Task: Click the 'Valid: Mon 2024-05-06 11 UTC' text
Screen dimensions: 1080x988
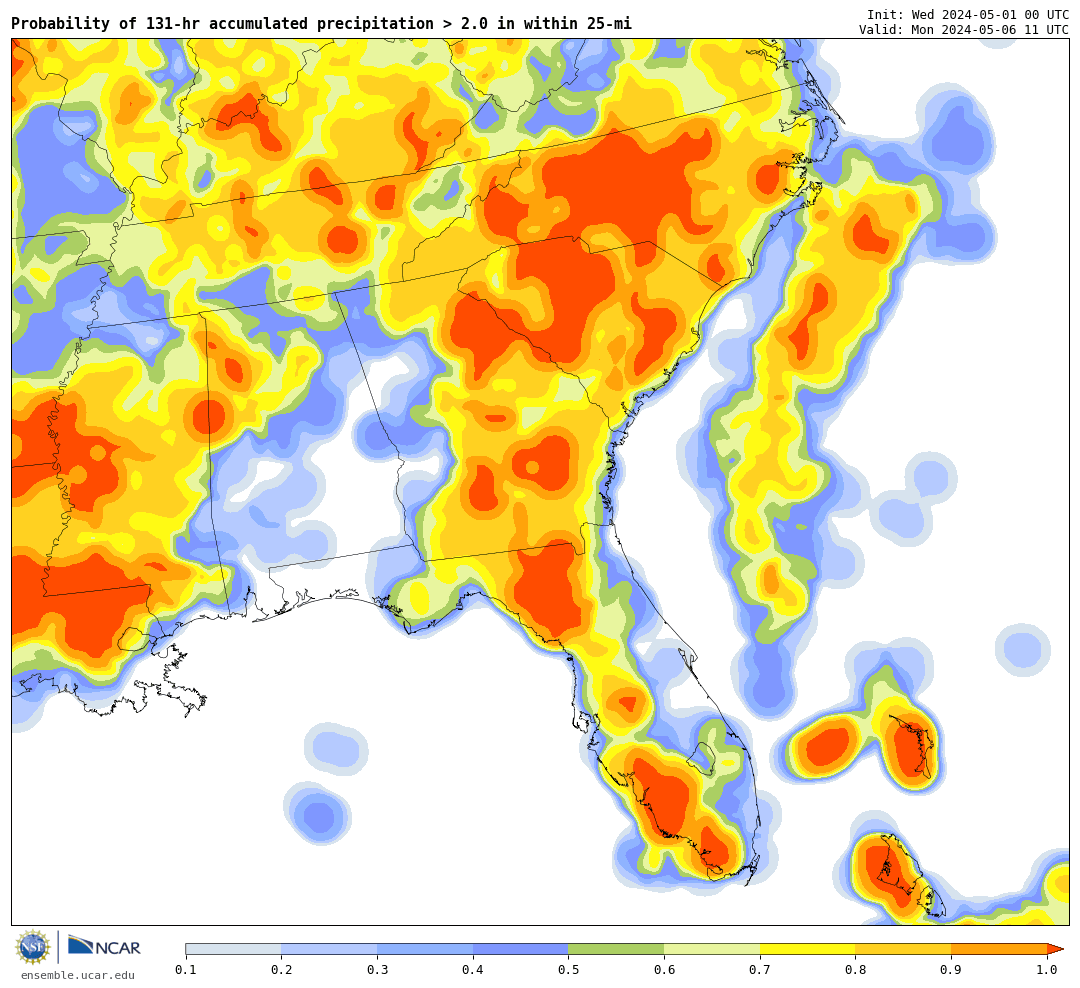Action: (964, 30)
